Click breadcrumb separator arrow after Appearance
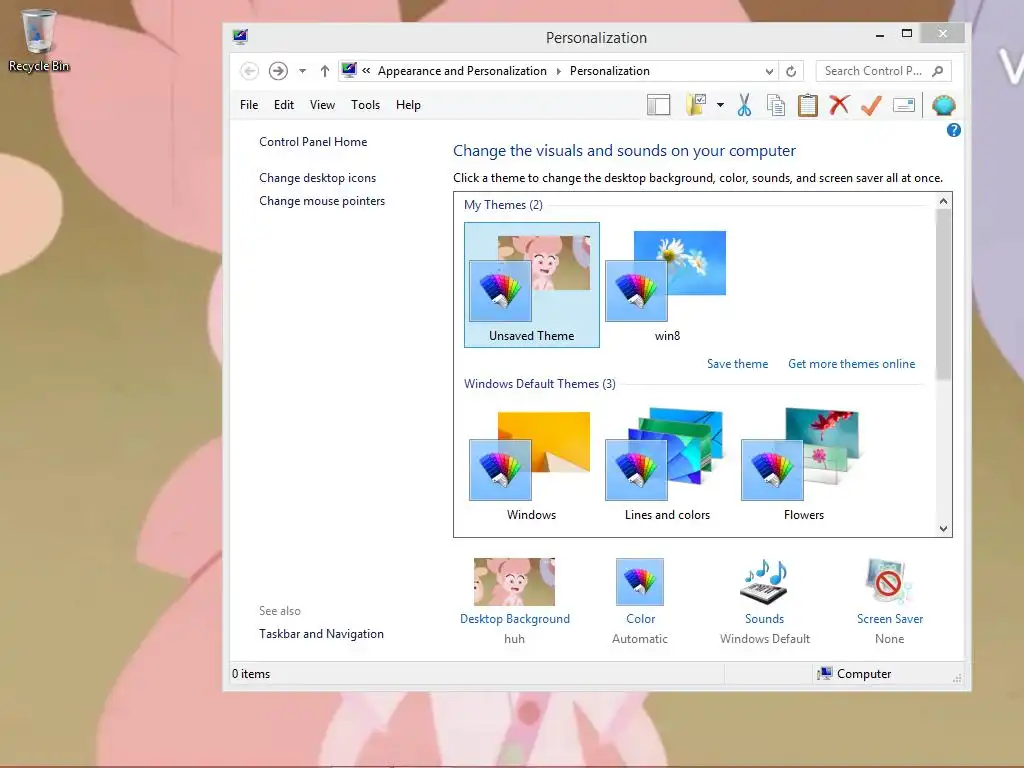The image size is (1024, 768). pos(558,71)
